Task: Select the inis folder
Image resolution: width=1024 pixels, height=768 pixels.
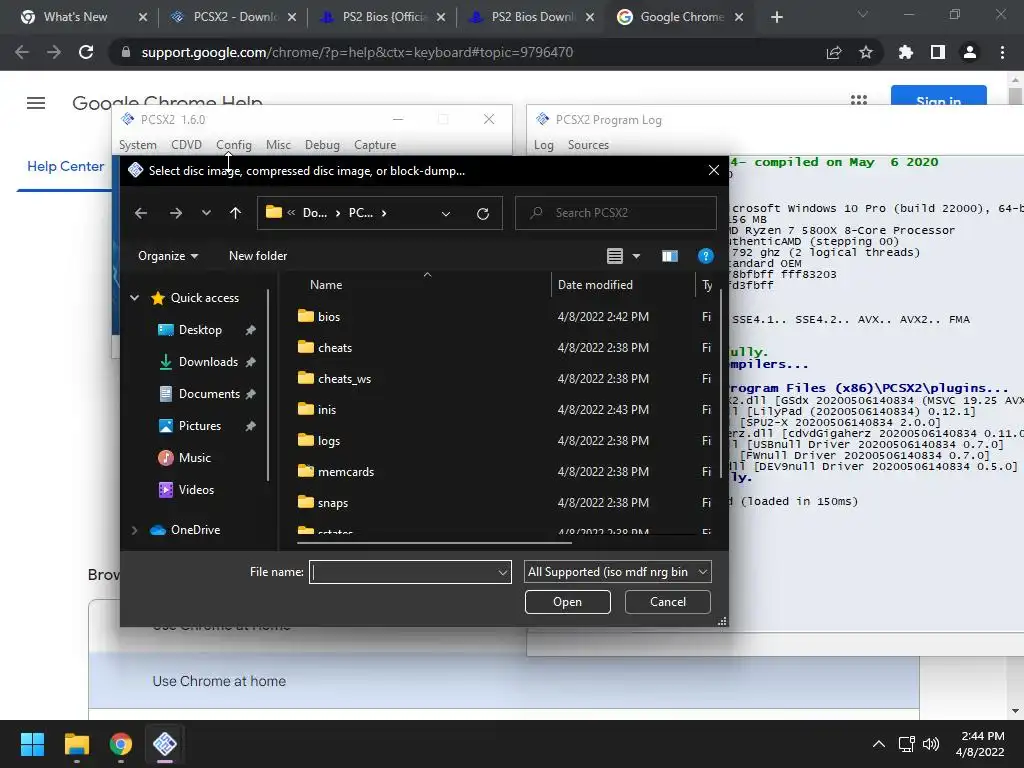Action: [x=327, y=409]
